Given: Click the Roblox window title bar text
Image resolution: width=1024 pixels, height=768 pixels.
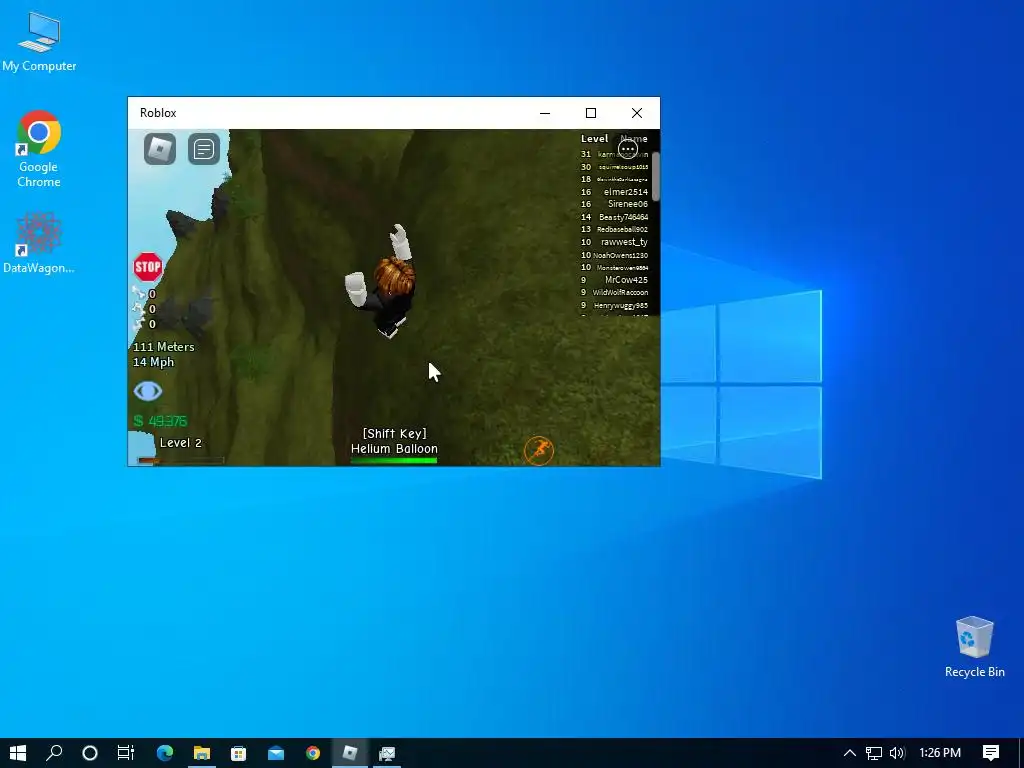Looking at the screenshot, I should click(158, 113).
